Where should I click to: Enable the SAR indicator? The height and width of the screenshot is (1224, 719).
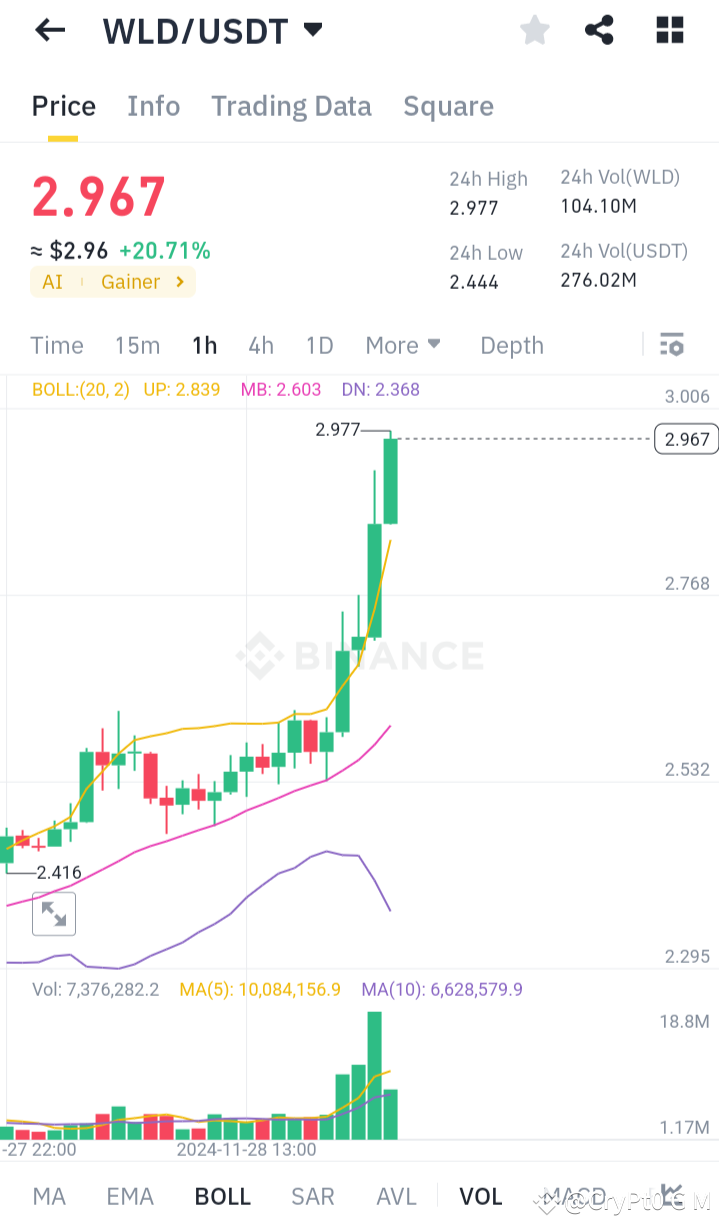pos(313,1195)
